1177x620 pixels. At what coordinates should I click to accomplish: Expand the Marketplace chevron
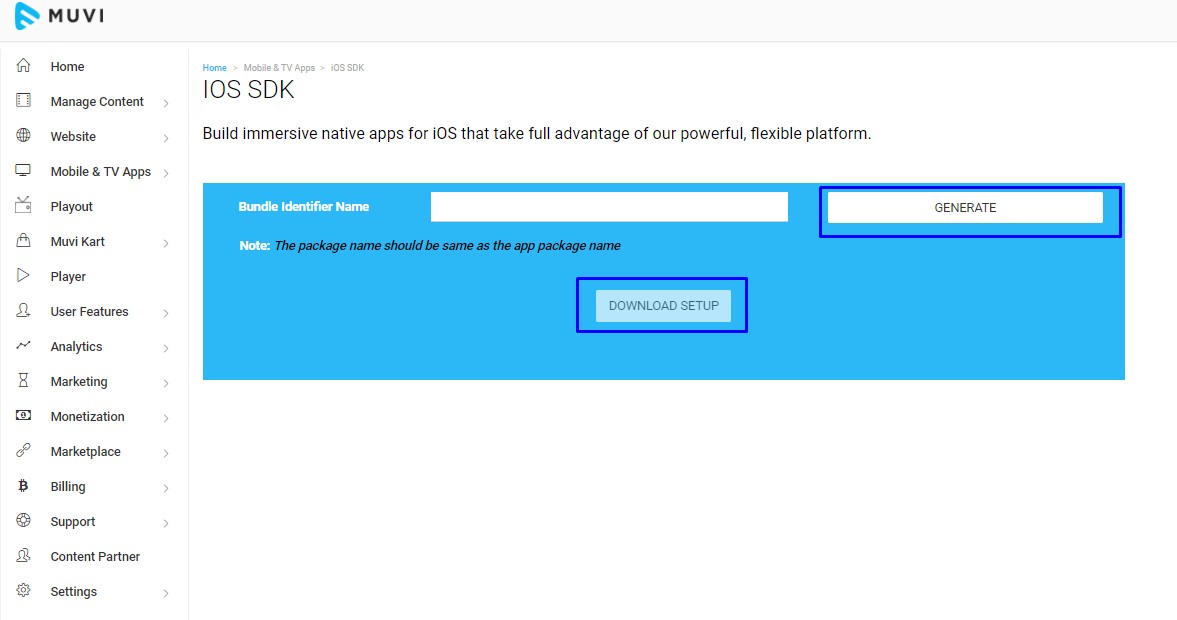coord(166,453)
